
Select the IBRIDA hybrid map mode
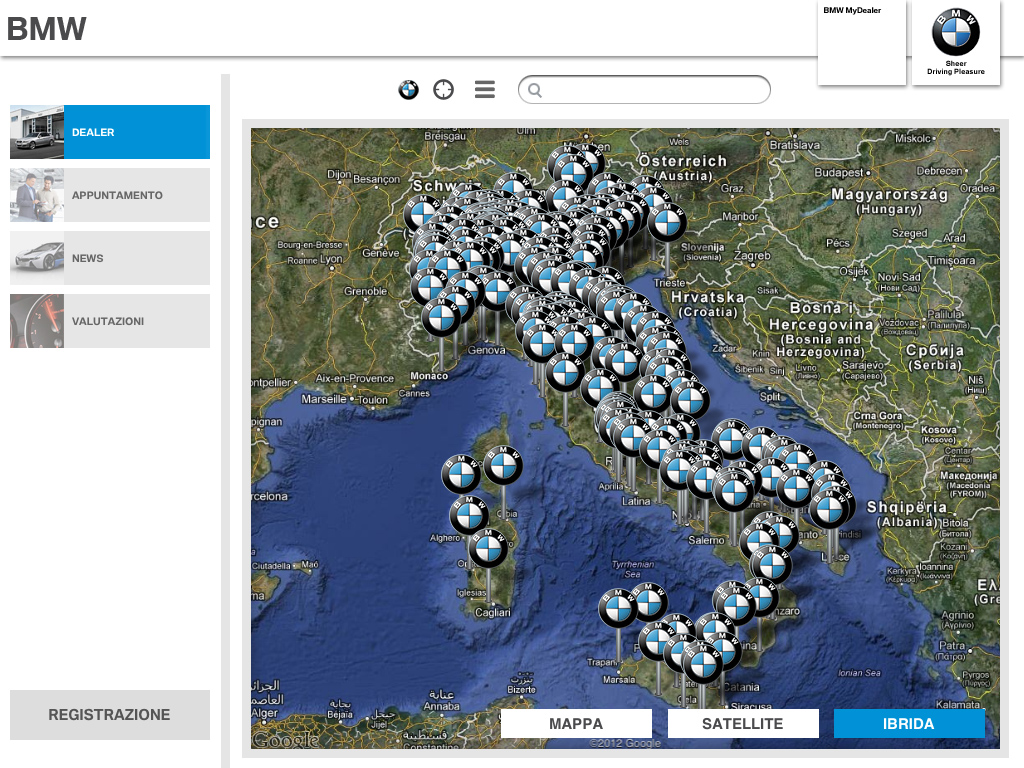pos(909,724)
